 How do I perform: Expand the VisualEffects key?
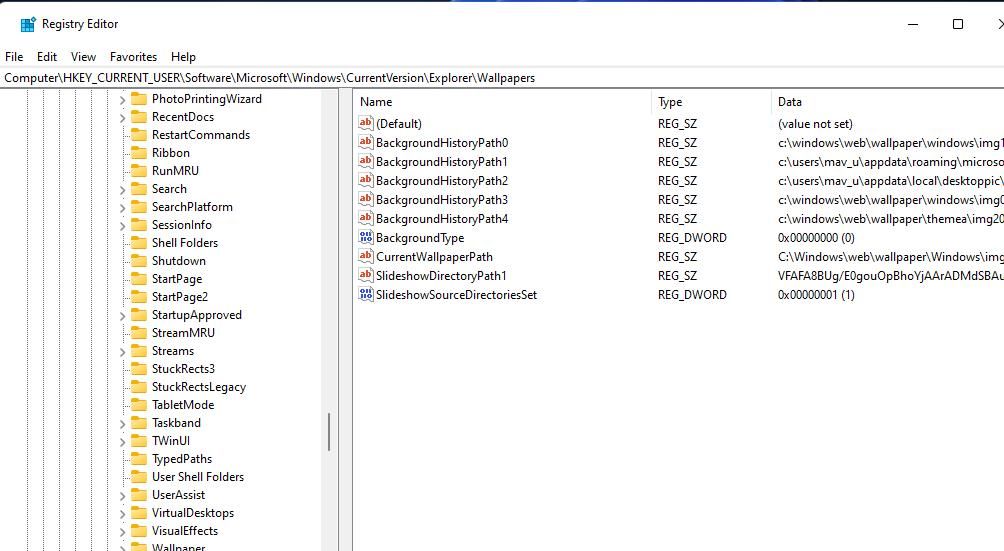(x=122, y=532)
